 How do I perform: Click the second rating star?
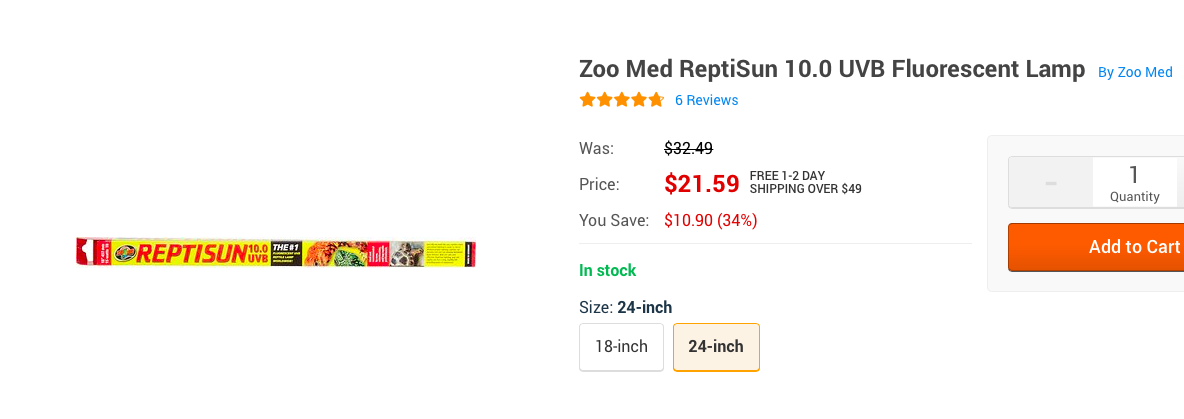[605, 100]
